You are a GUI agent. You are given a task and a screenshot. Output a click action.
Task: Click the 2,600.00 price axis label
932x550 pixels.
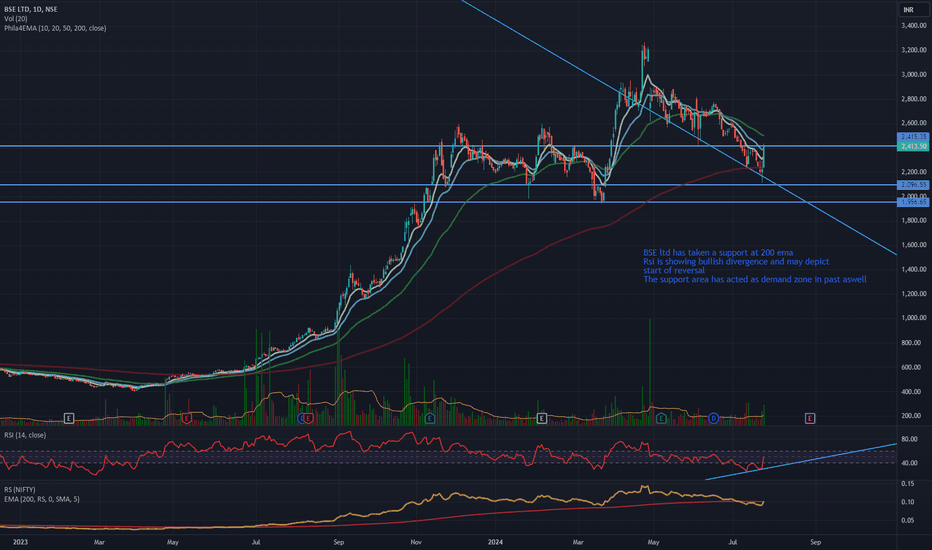tap(914, 123)
